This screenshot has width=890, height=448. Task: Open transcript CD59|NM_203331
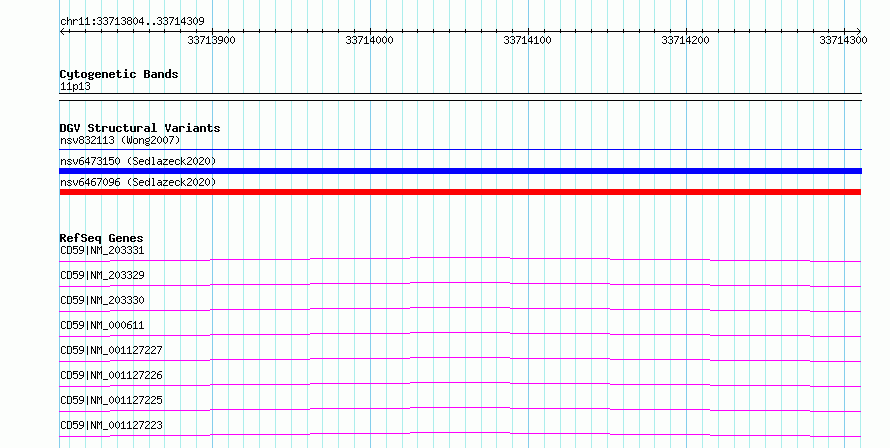(102, 250)
